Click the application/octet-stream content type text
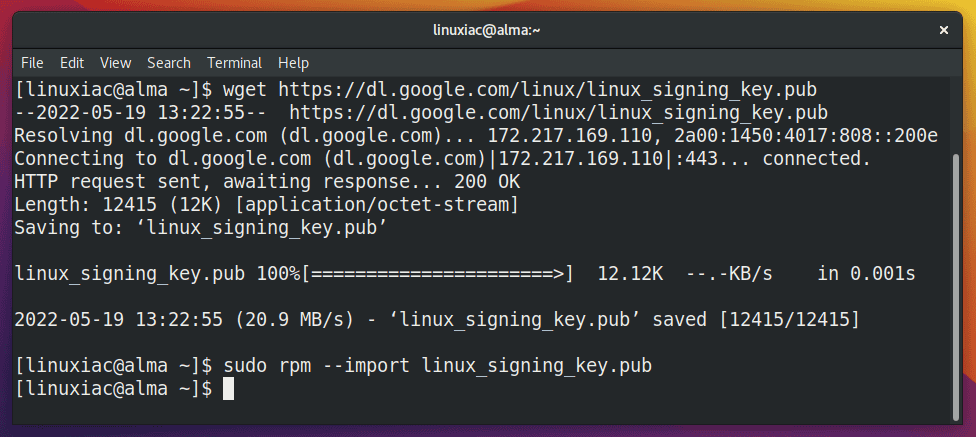This screenshot has height=437, width=976. coord(377,205)
